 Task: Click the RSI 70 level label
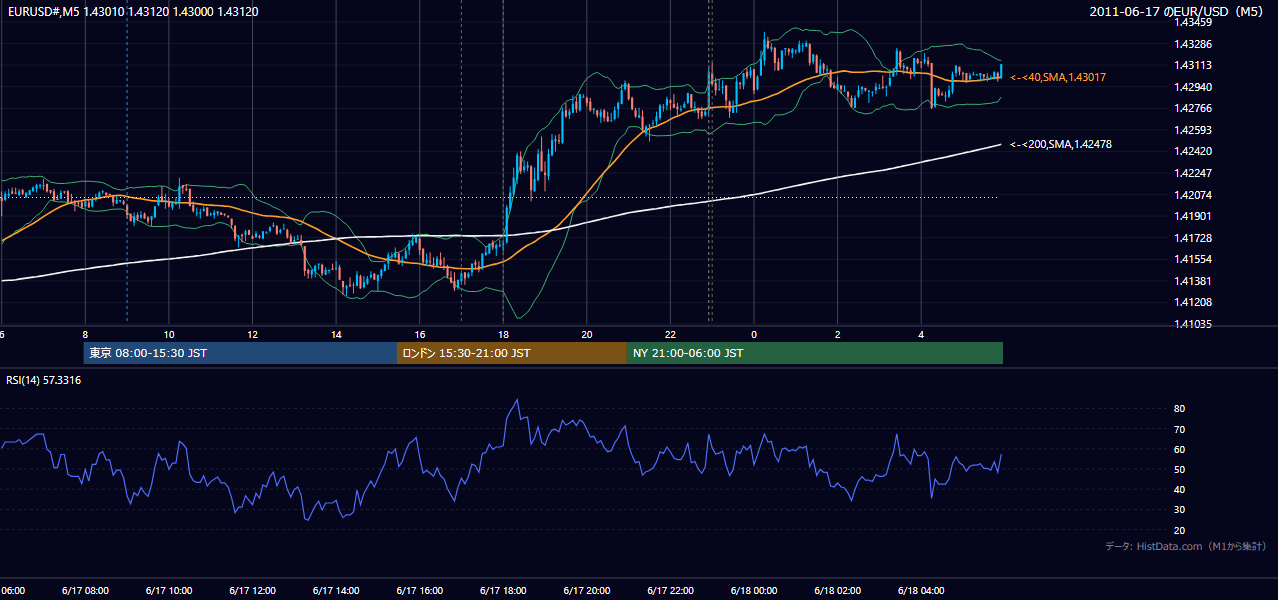click(x=1180, y=429)
